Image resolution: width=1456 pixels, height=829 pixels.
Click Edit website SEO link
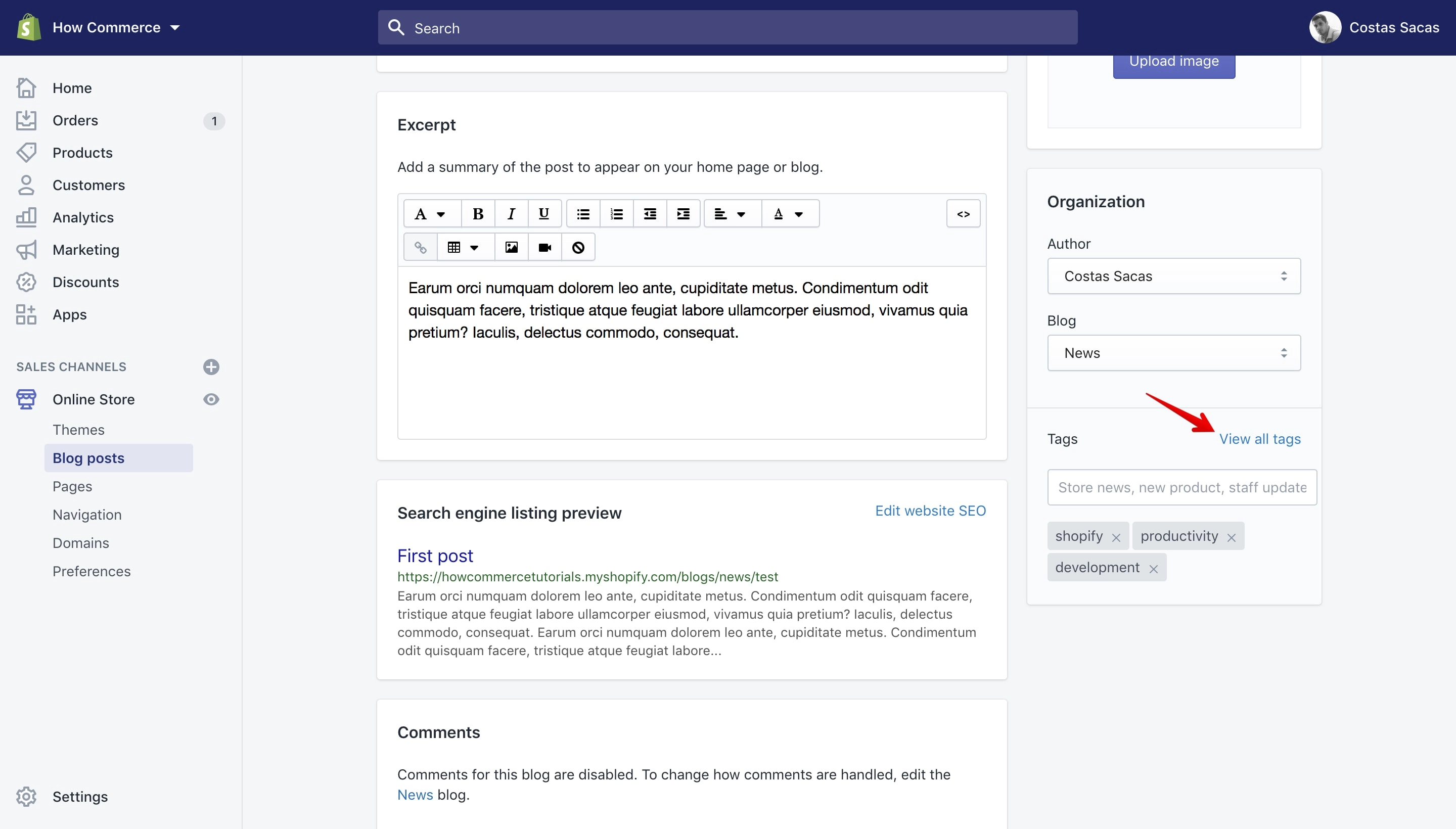(x=930, y=511)
